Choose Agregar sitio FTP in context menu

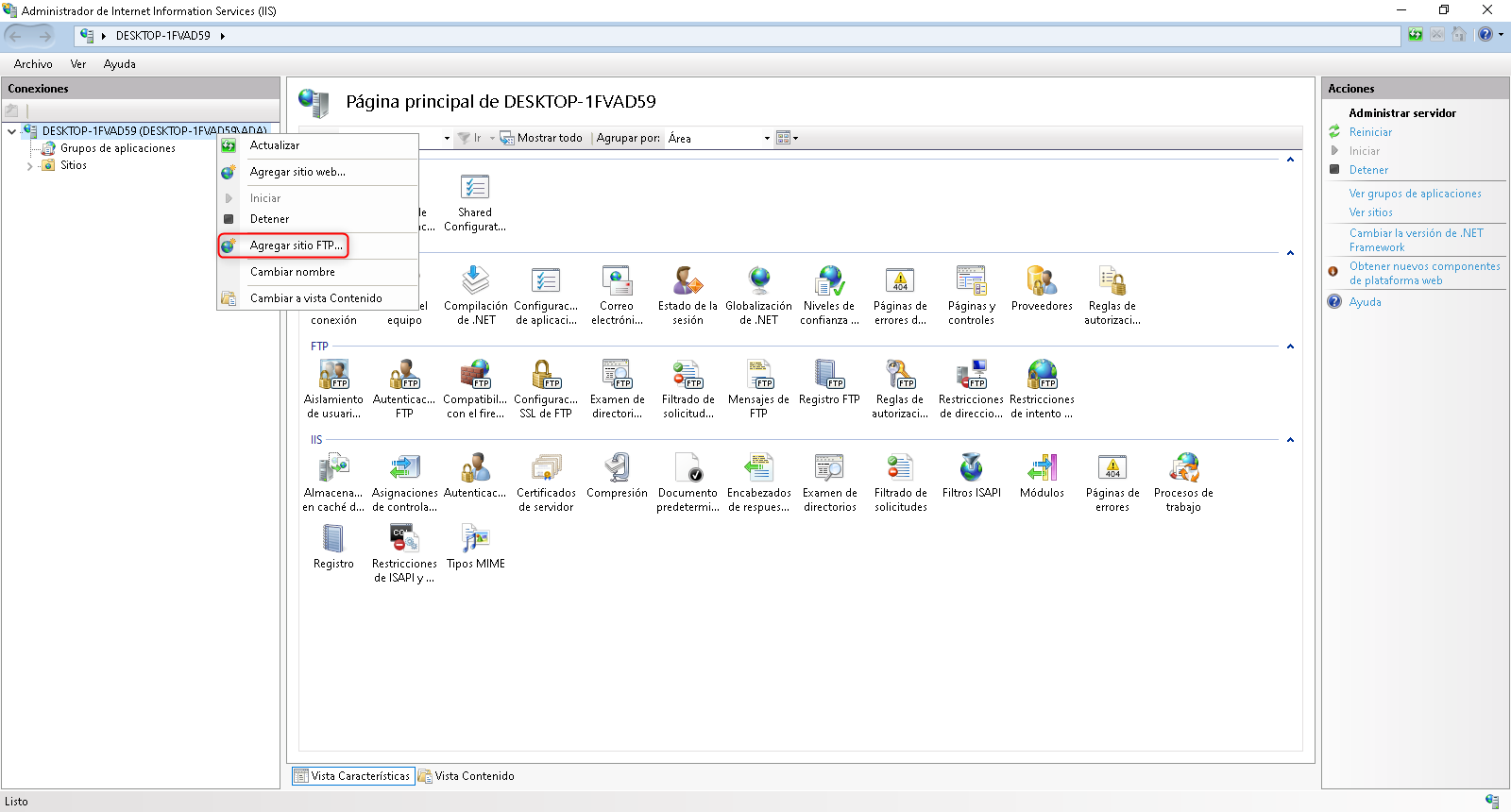(296, 245)
